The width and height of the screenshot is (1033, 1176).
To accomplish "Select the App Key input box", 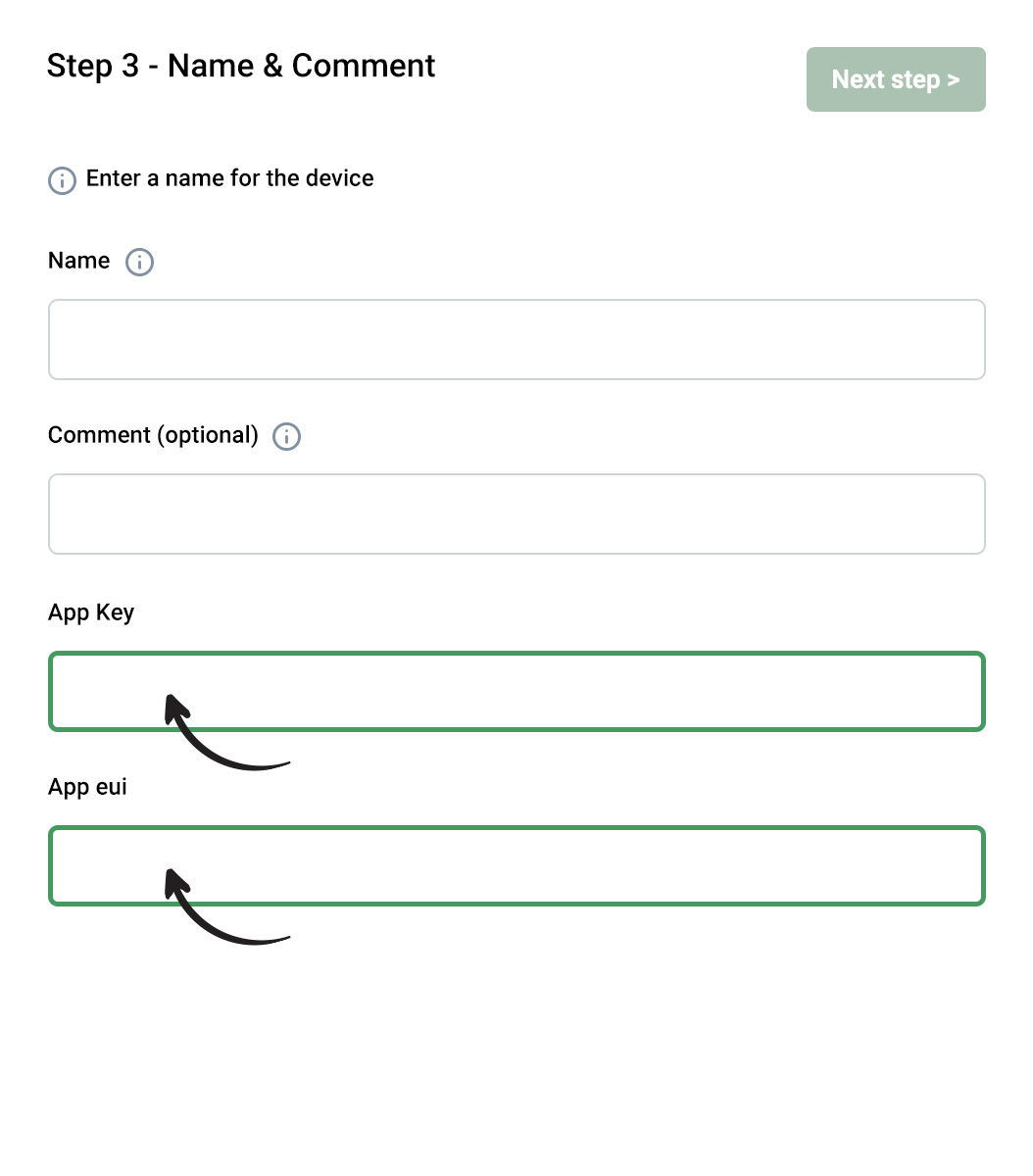I will point(516,691).
